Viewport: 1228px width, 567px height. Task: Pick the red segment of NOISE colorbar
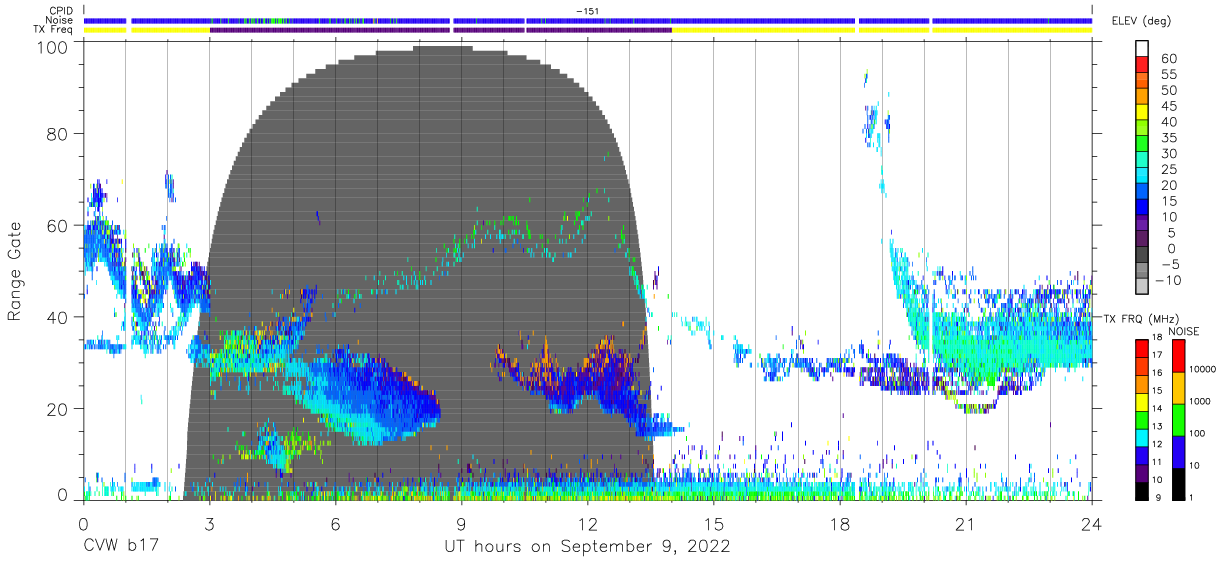[1179, 356]
